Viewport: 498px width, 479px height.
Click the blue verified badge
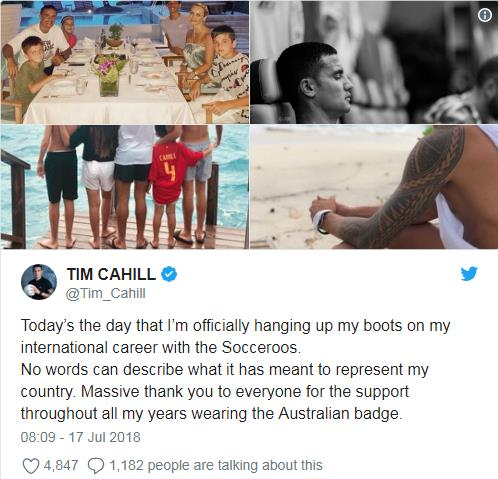tap(169, 274)
